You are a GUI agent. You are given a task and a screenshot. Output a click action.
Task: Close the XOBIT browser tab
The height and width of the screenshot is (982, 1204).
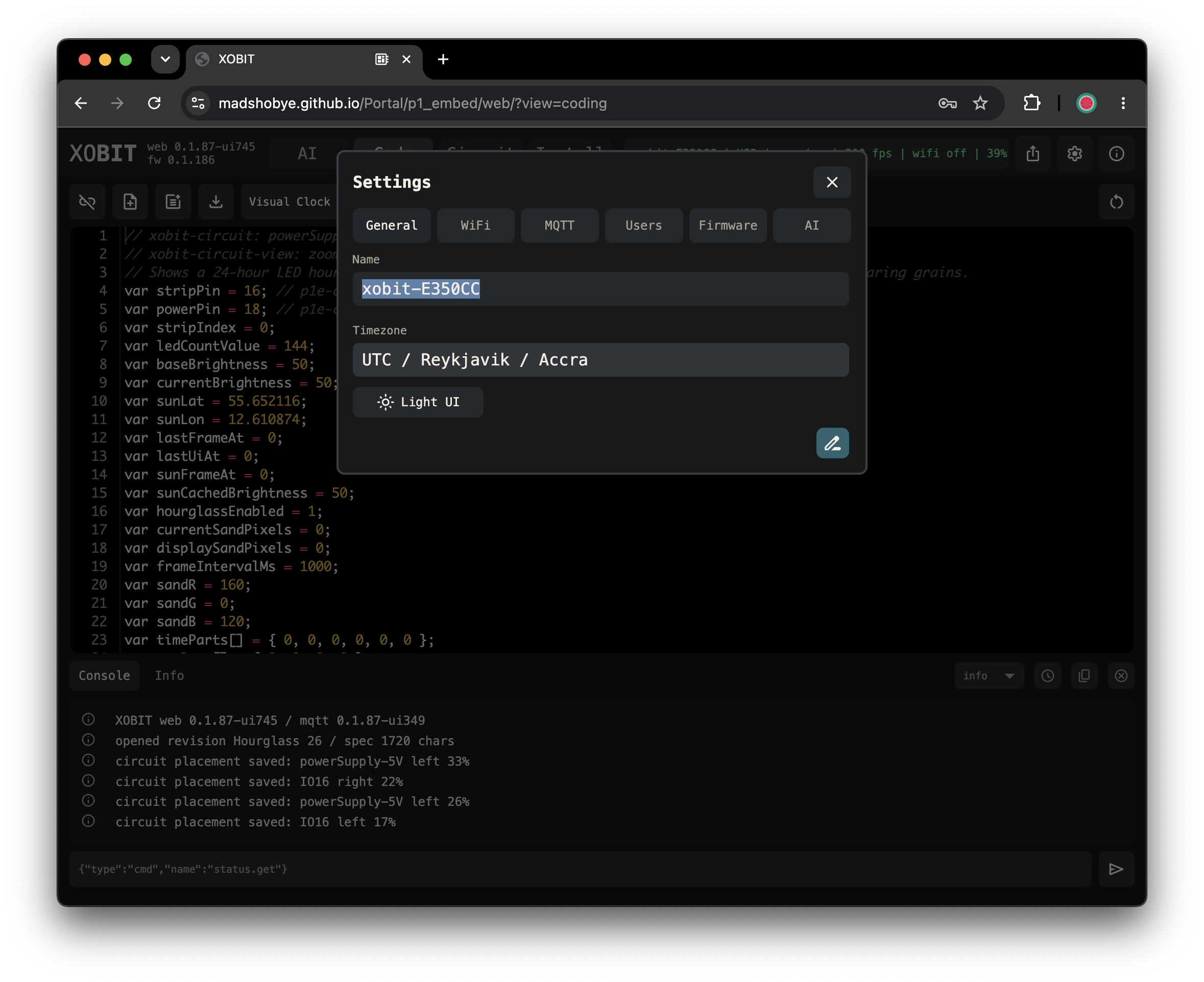pyautogui.click(x=406, y=59)
